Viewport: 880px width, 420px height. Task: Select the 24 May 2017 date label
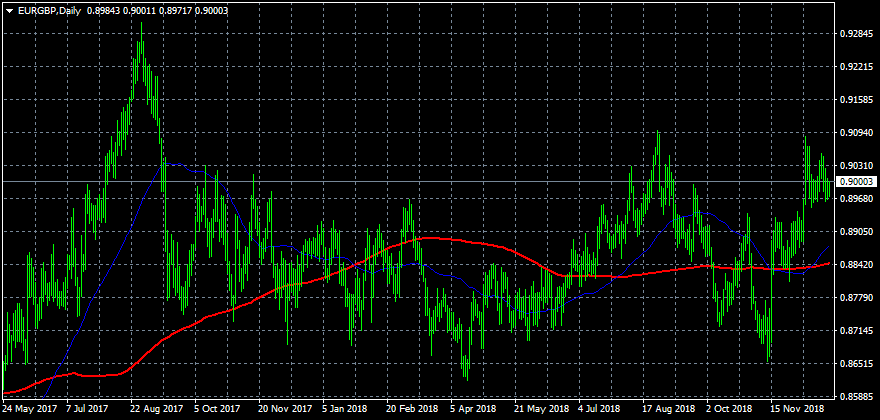click(x=30, y=409)
